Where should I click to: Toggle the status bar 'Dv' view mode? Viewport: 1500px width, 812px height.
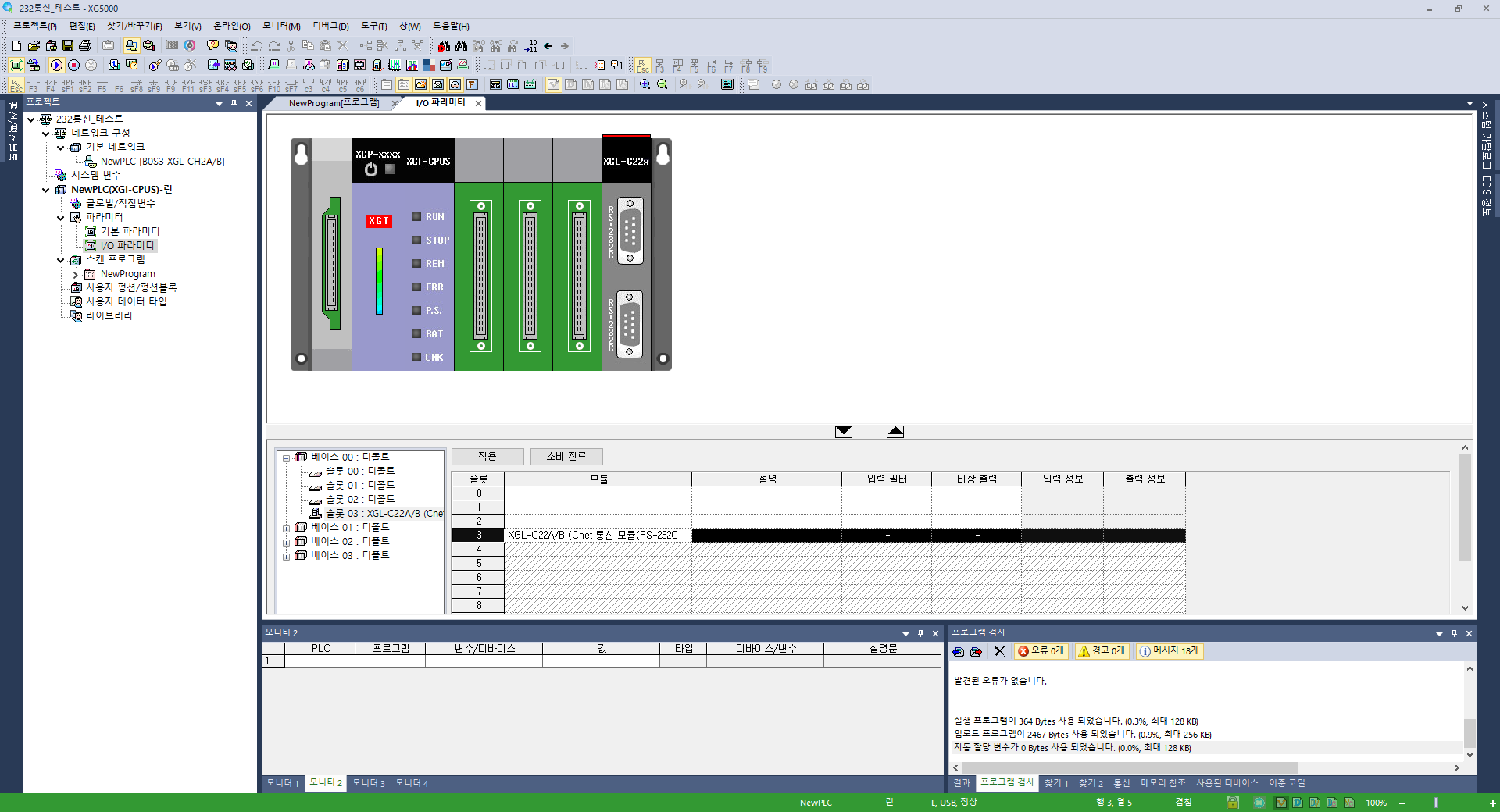[1315, 803]
